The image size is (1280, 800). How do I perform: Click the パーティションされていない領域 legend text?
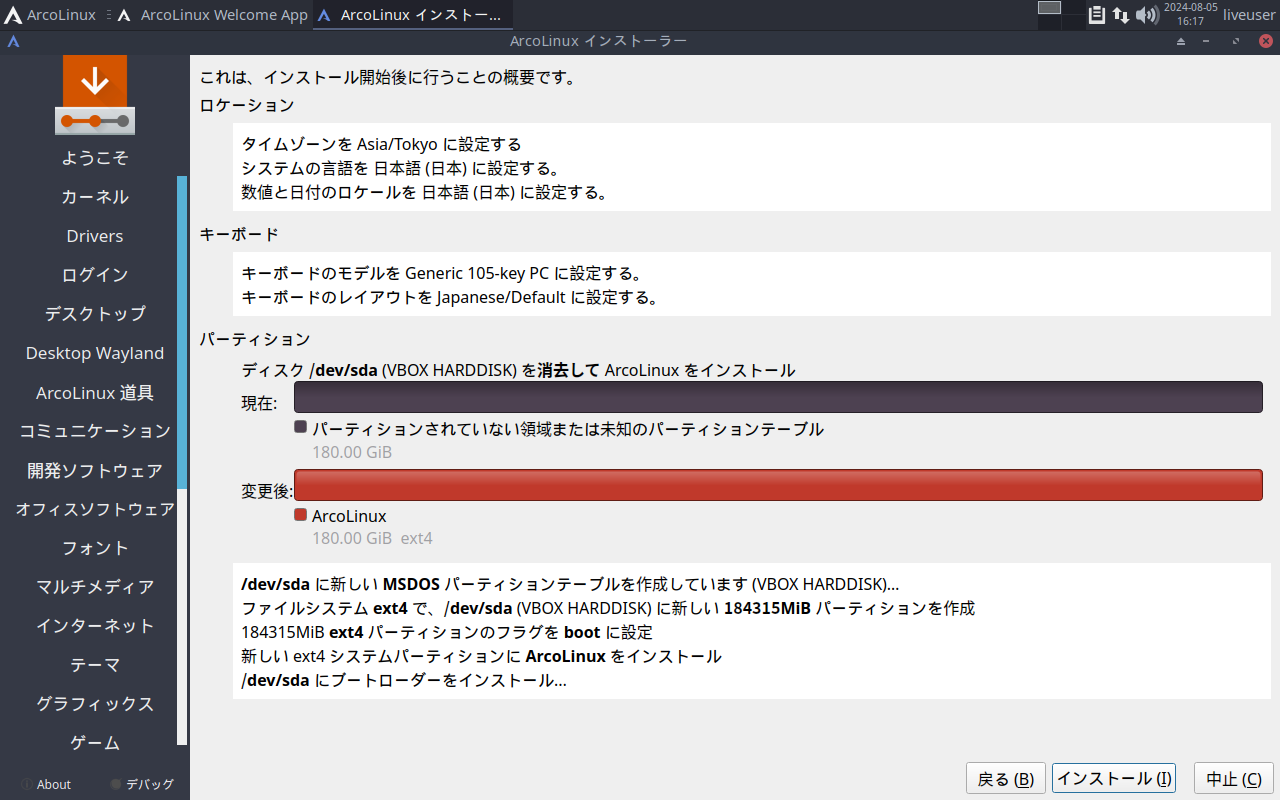[568, 429]
